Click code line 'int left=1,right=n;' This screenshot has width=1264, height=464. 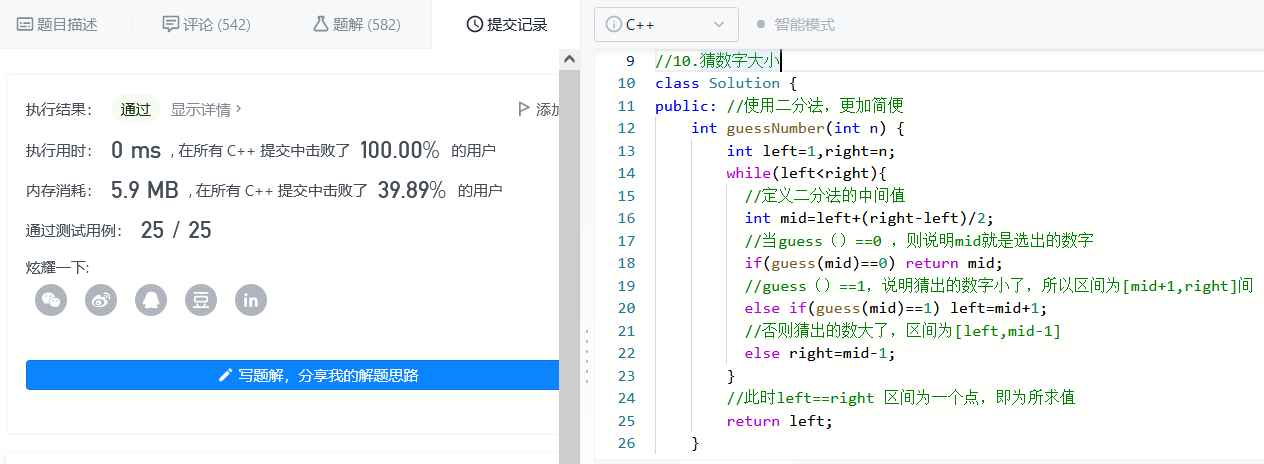(811, 151)
